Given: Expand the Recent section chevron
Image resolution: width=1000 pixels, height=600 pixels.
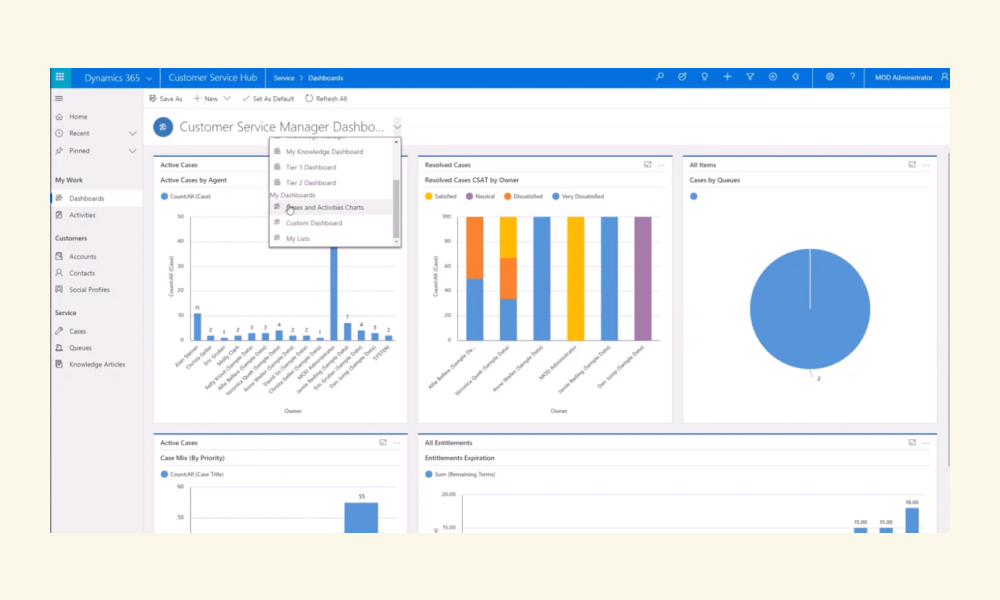Looking at the screenshot, I should [x=133, y=133].
